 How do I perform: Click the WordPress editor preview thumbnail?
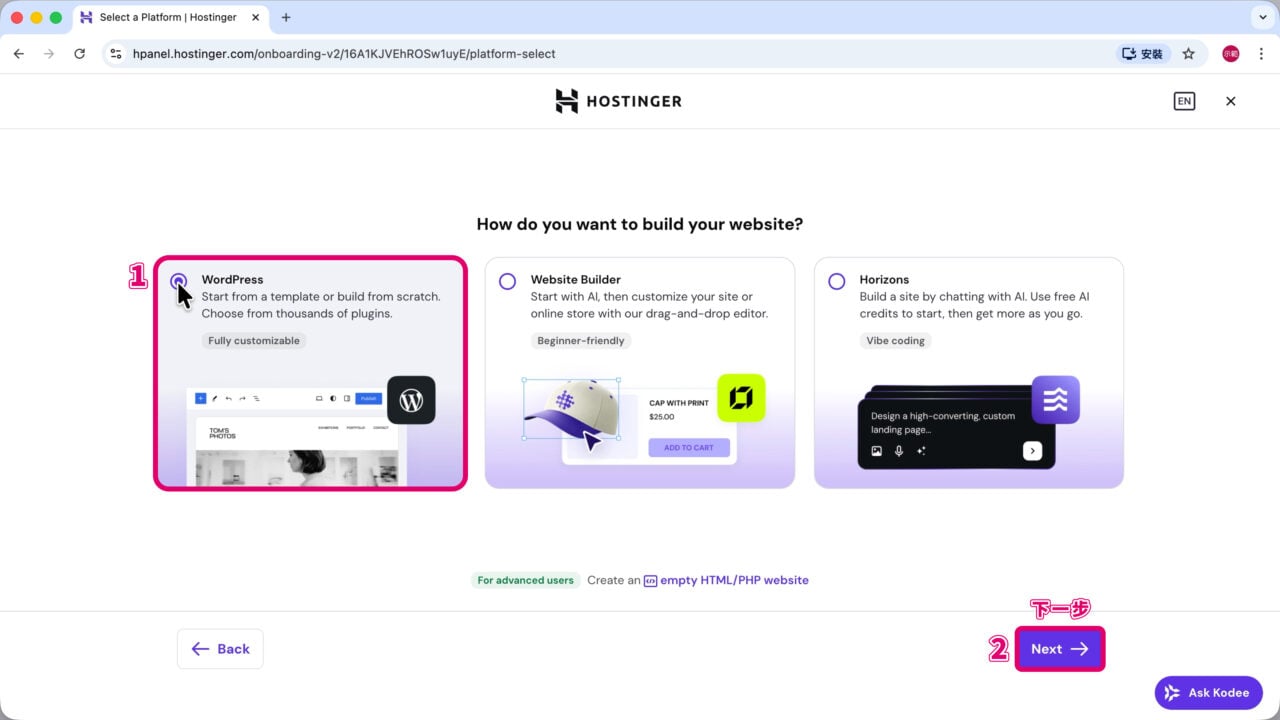point(296,437)
